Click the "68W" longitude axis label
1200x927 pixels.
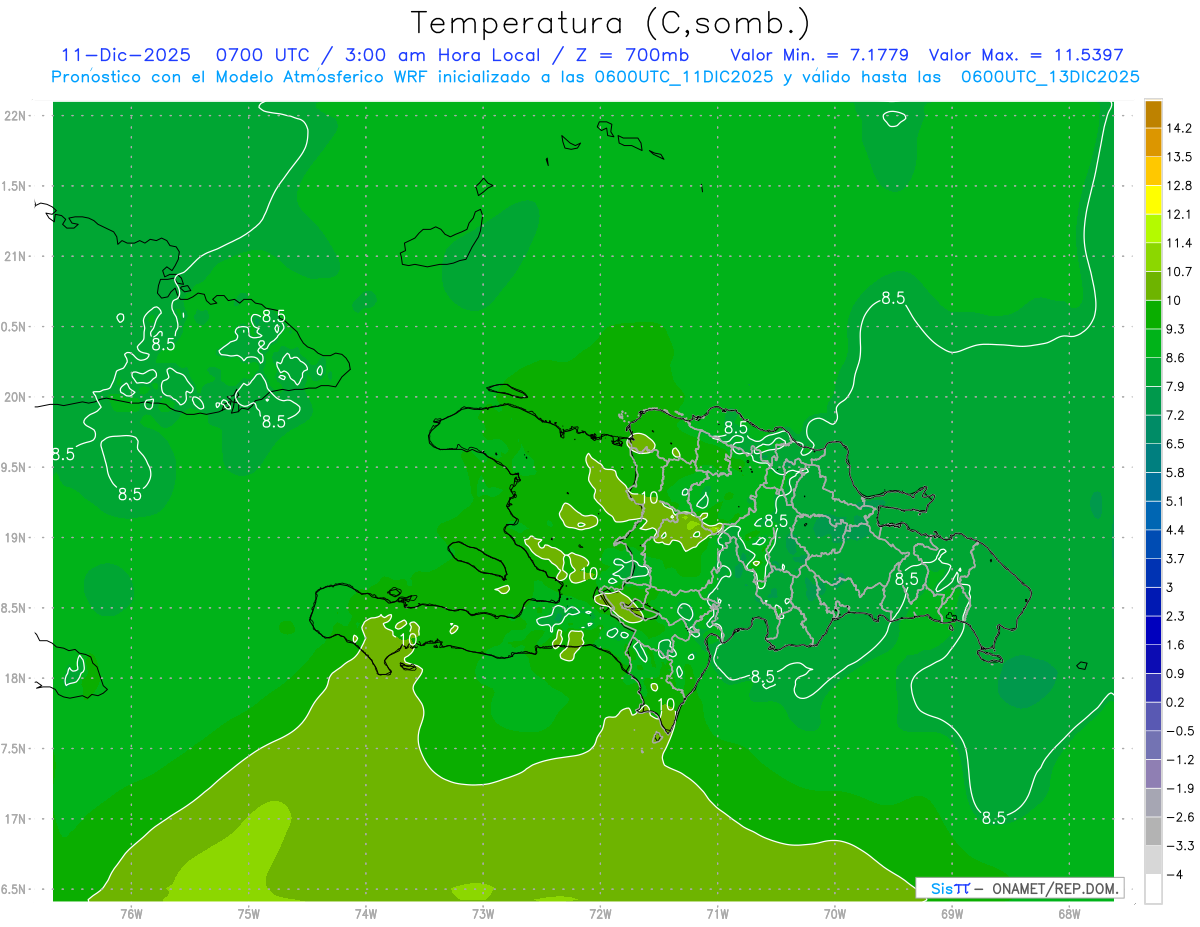1069,913
